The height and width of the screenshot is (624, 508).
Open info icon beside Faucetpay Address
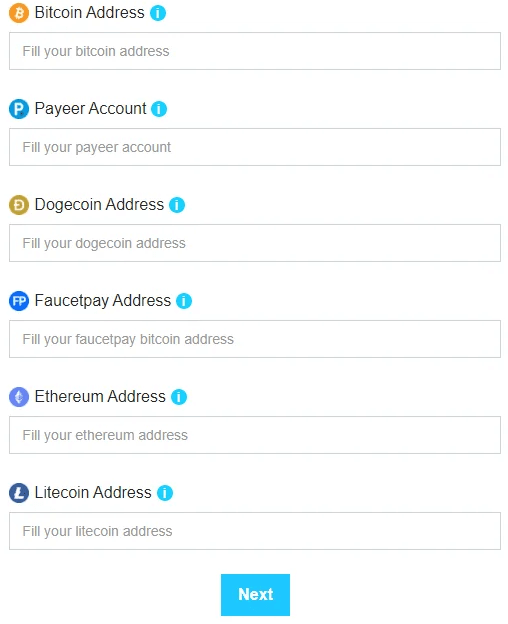[184, 301]
